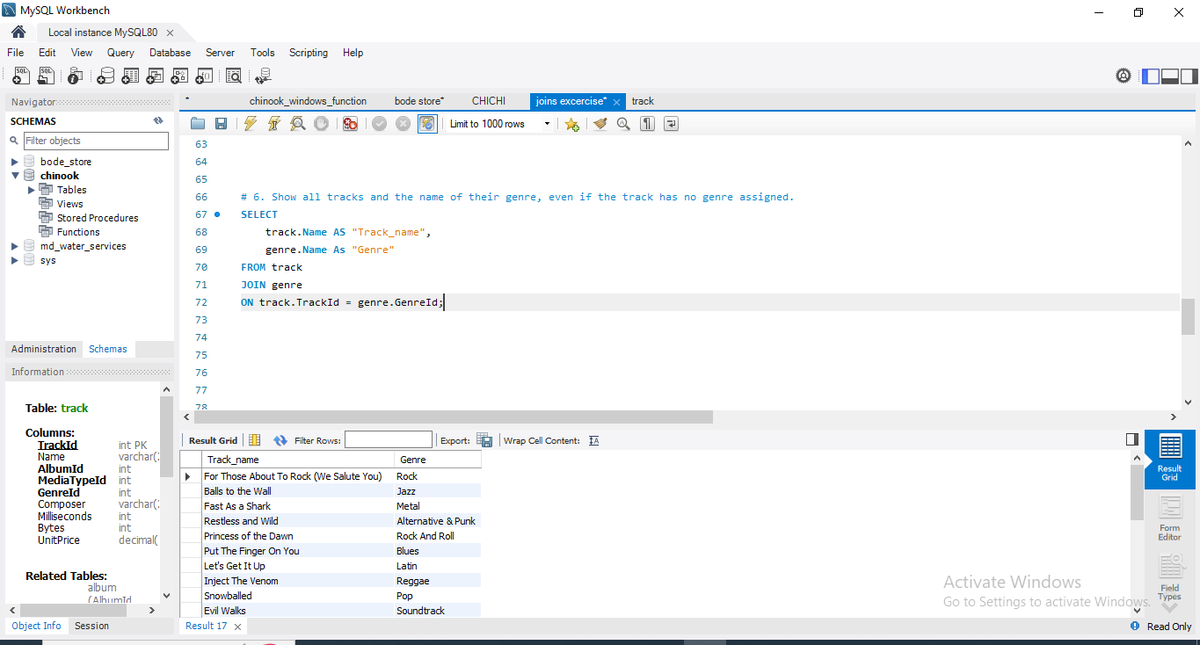The image size is (1200, 645).
Task: Refresh result grid data icon
Action: click(281, 440)
